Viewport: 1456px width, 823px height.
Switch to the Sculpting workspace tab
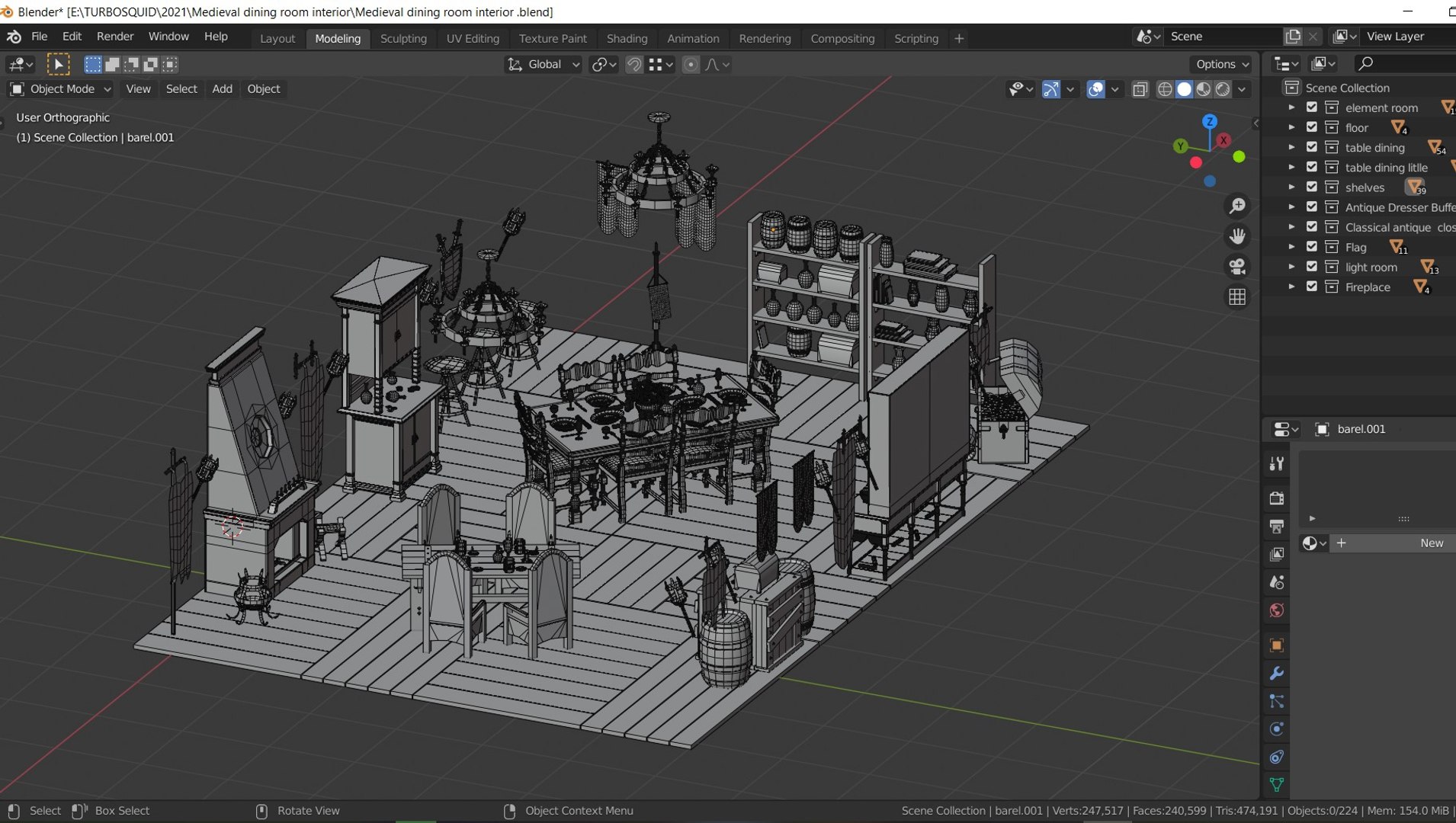[403, 39]
